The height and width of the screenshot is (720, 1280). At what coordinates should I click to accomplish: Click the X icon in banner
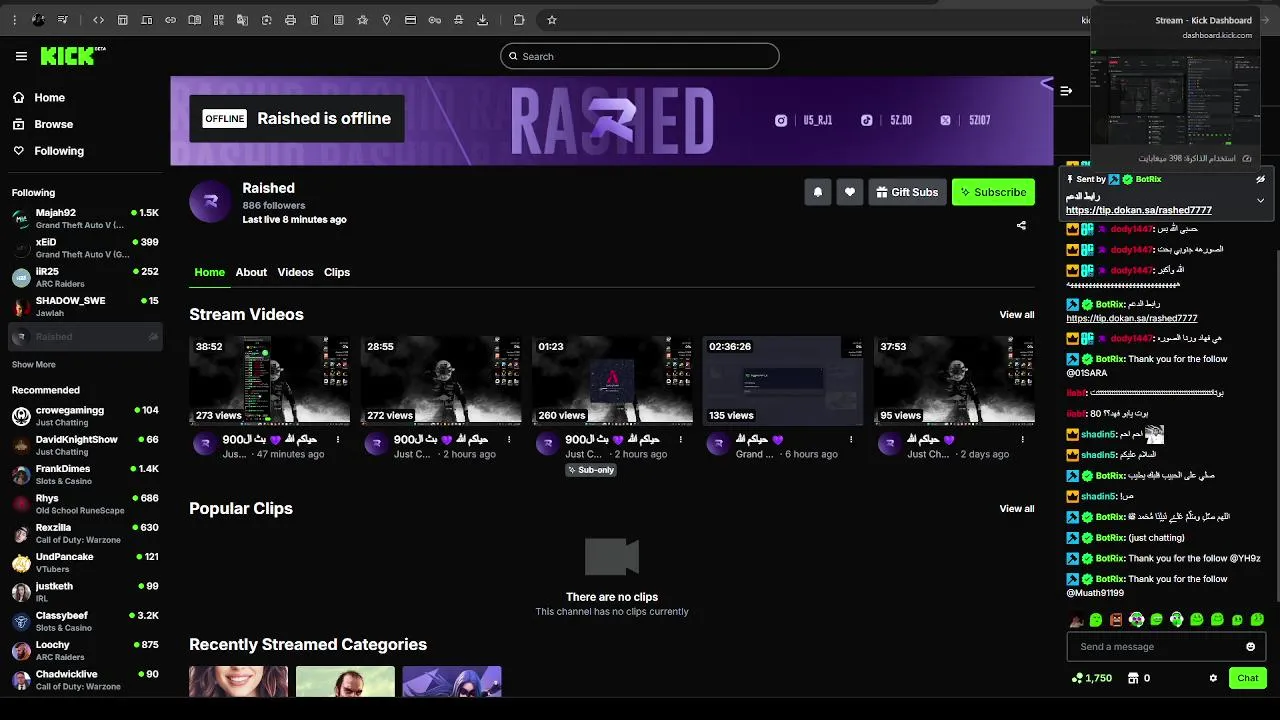click(x=945, y=120)
